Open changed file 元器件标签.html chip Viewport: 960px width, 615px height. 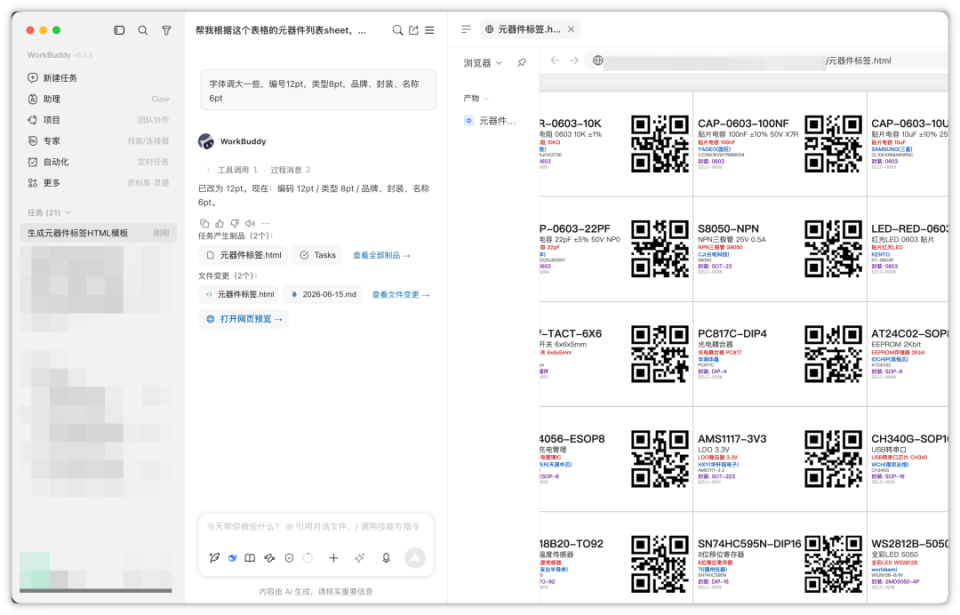(x=239, y=295)
